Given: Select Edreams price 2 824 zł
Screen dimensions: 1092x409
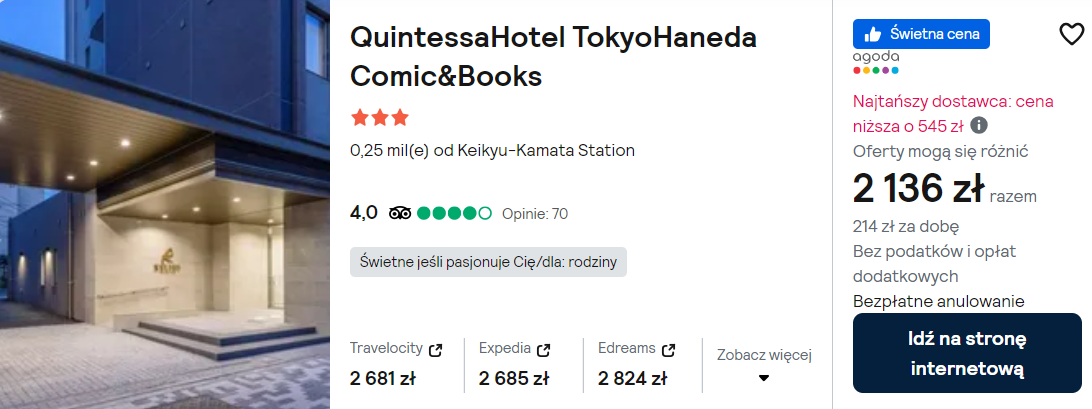Looking at the screenshot, I should (632, 378).
